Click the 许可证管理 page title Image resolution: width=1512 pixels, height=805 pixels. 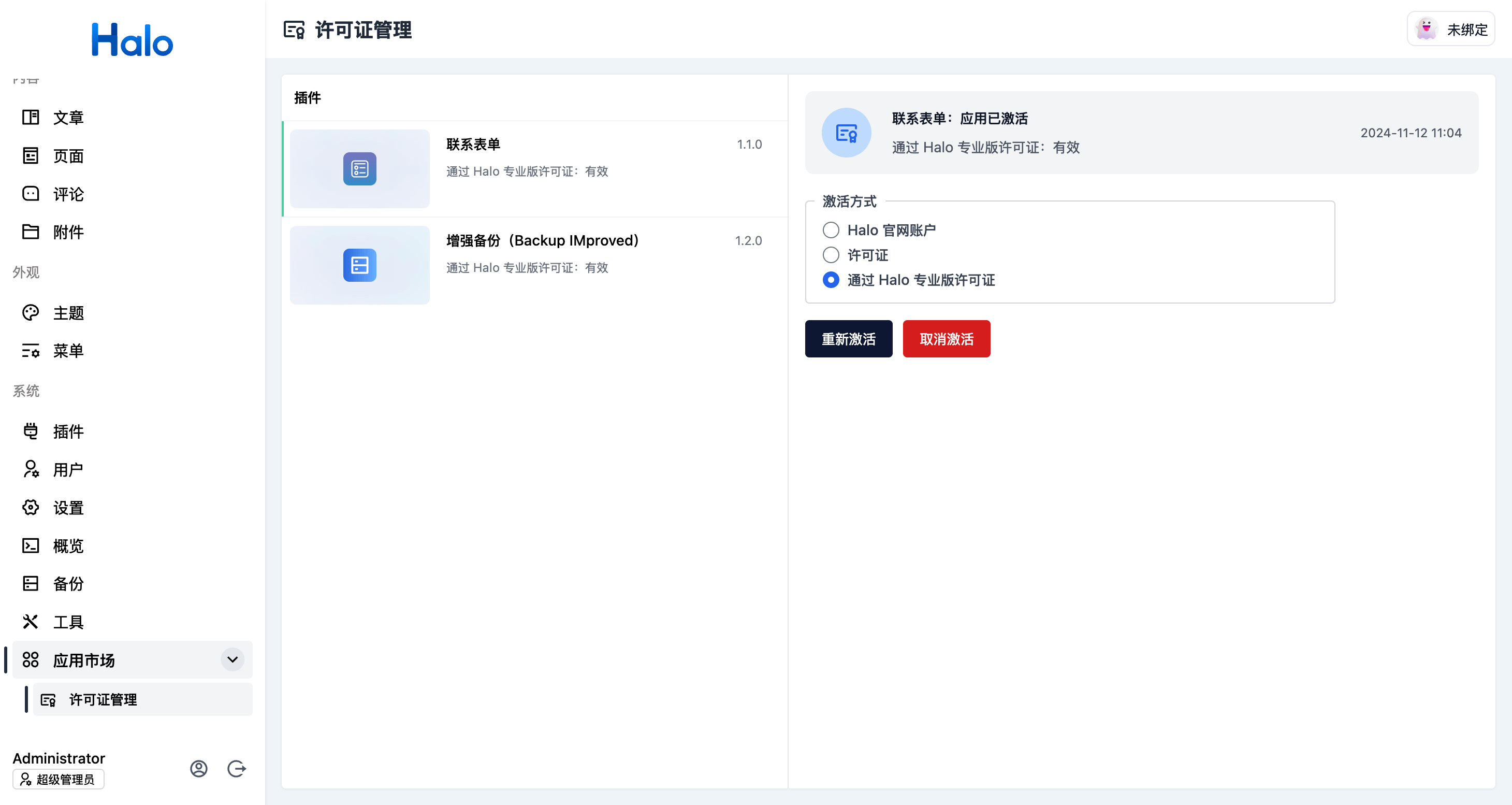coord(364,30)
